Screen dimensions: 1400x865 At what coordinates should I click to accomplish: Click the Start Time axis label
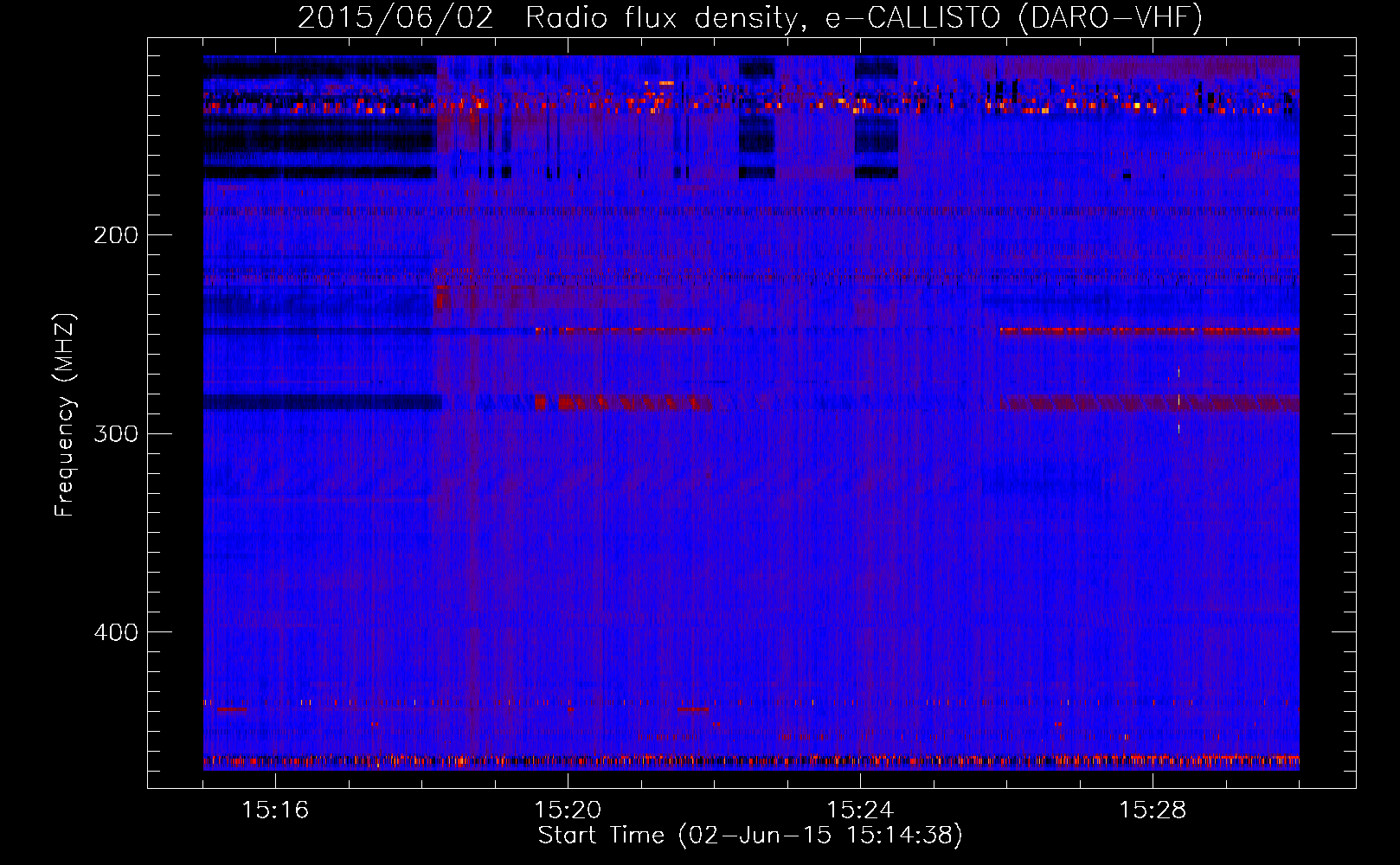(x=750, y=836)
